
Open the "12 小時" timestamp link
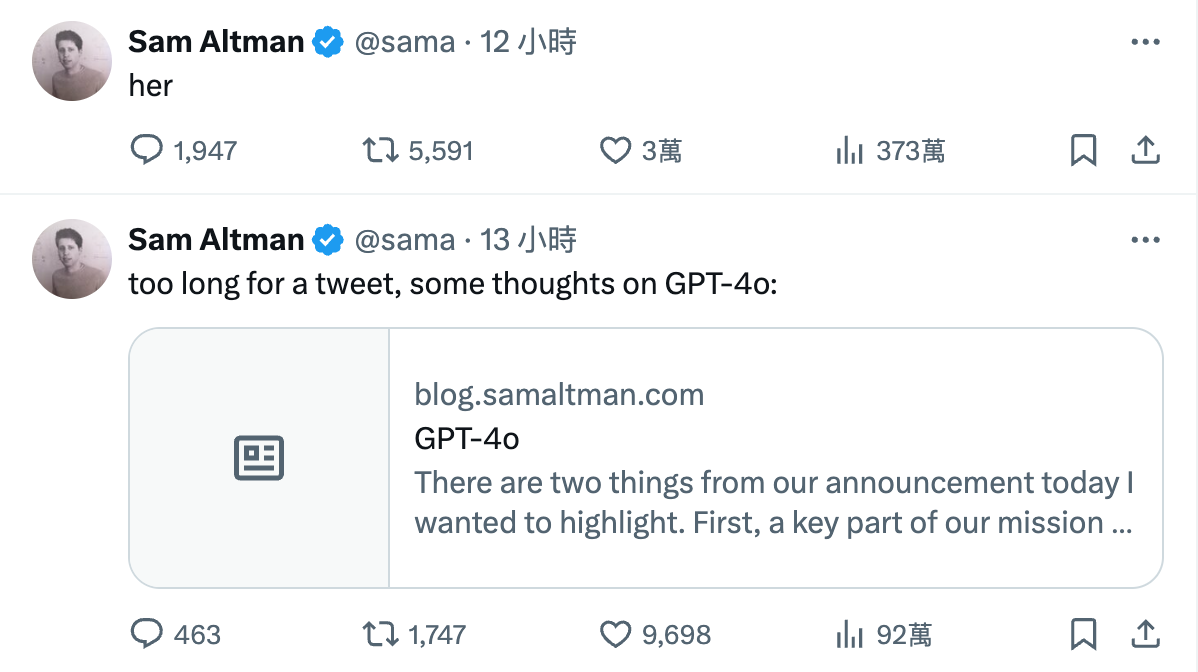528,42
